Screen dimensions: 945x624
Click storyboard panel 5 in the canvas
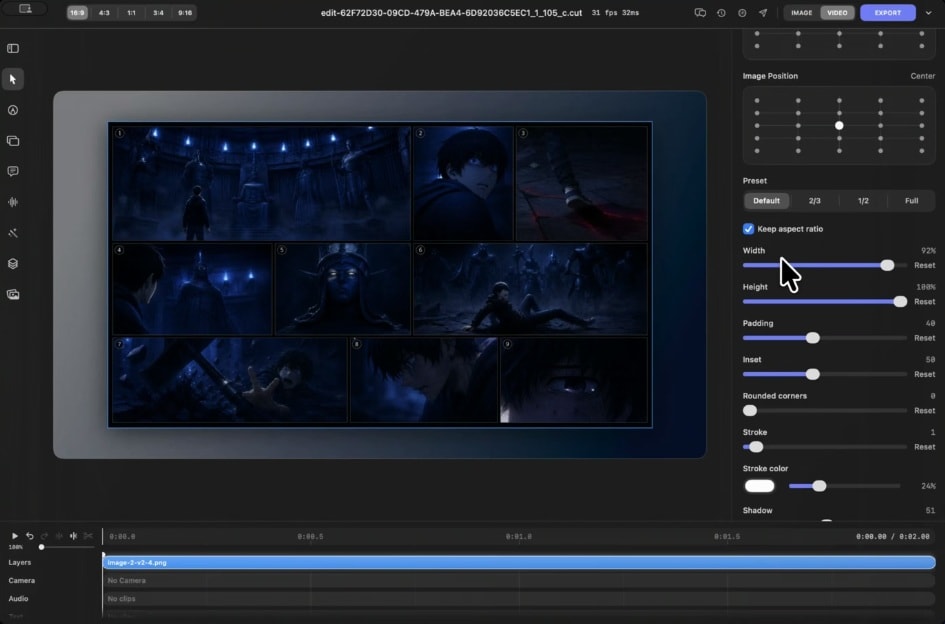(x=342, y=289)
